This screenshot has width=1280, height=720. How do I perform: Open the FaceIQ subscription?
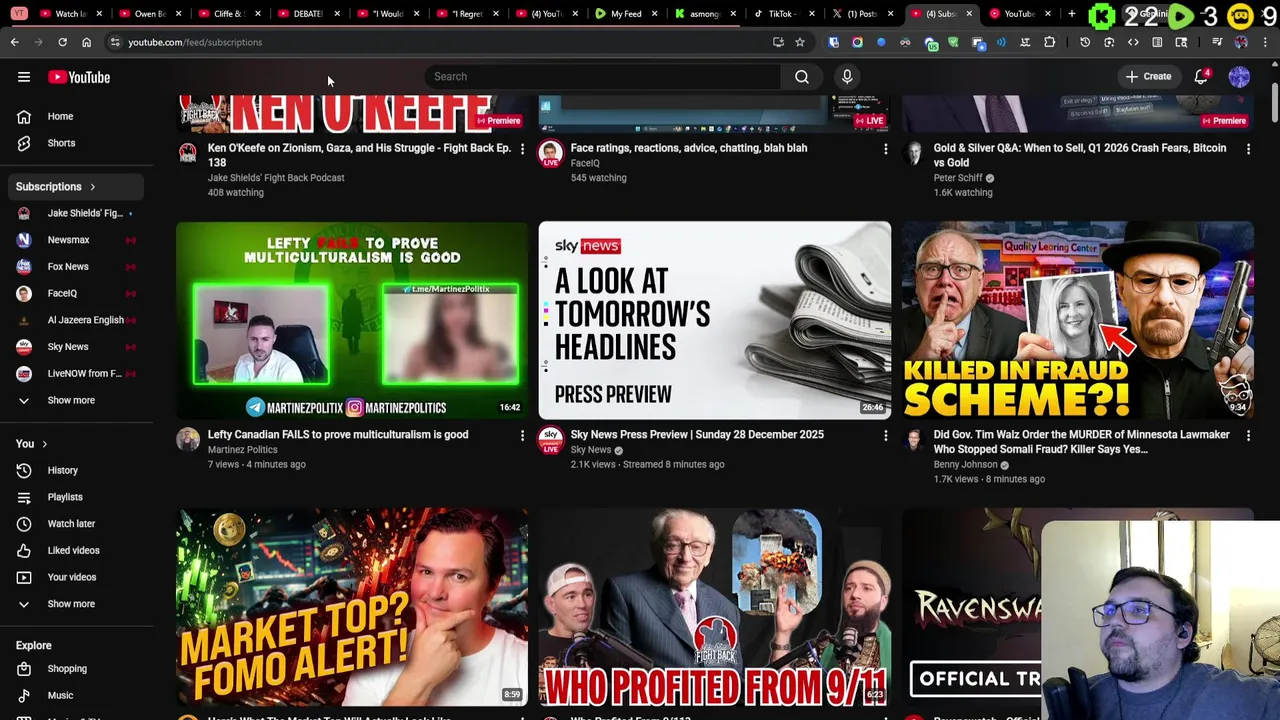click(77, 293)
